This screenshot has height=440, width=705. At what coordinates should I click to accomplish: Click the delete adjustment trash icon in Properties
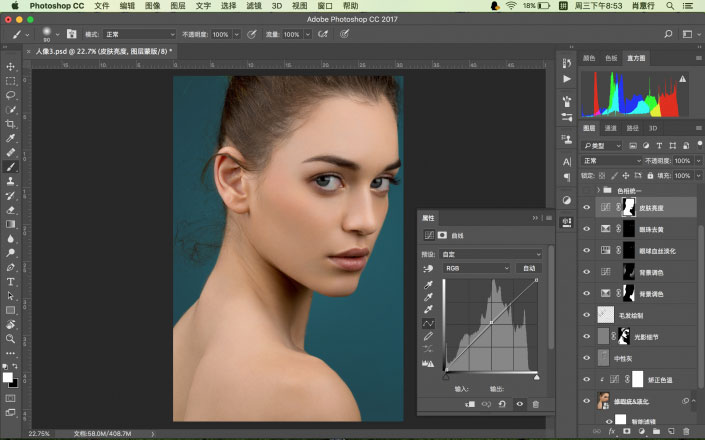tap(535, 403)
